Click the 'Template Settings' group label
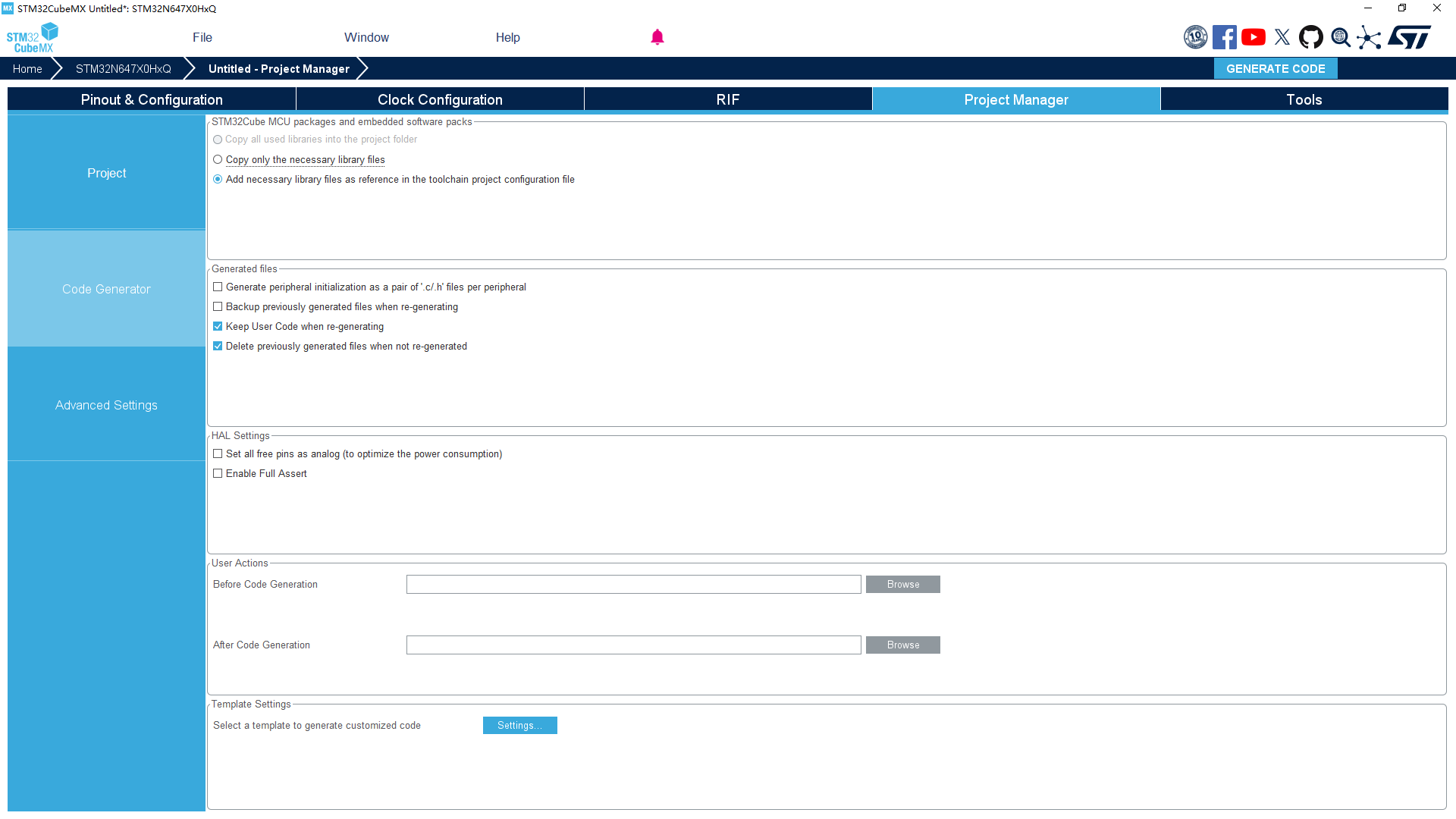This screenshot has width=1456, height=819. (251, 704)
